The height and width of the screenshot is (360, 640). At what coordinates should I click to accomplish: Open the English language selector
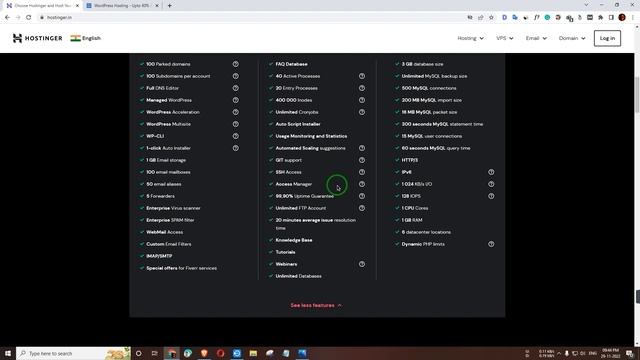click(86, 38)
